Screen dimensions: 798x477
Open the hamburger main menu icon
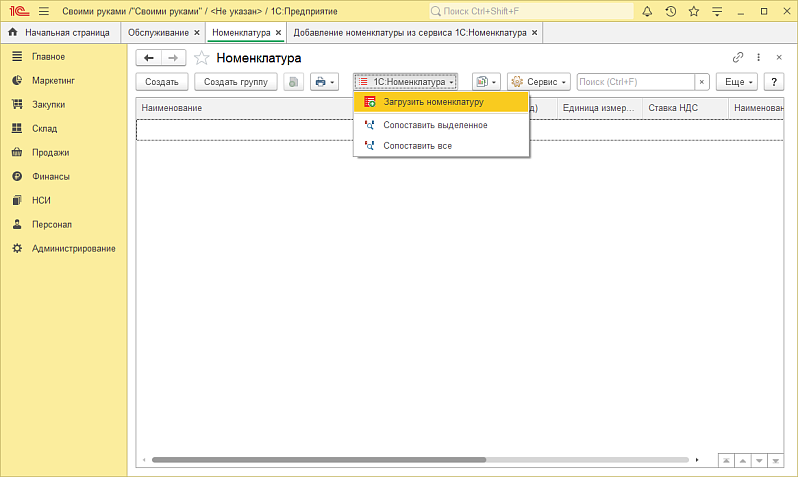pyautogui.click(x=44, y=11)
